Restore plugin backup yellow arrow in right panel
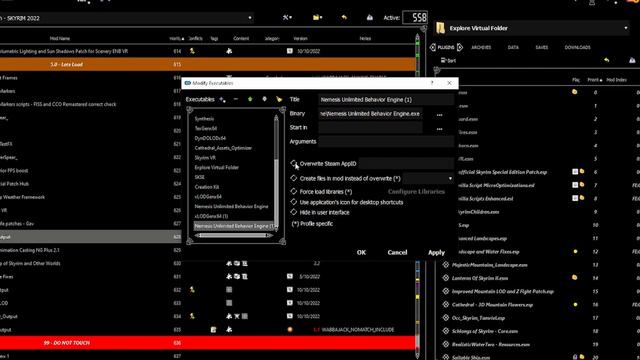Viewport: 640px width, 360px height. [607, 60]
